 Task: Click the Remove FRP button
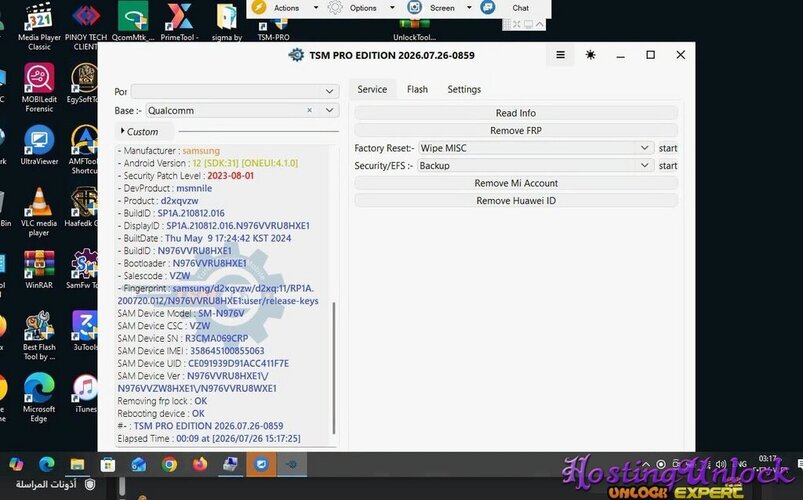[x=516, y=131]
